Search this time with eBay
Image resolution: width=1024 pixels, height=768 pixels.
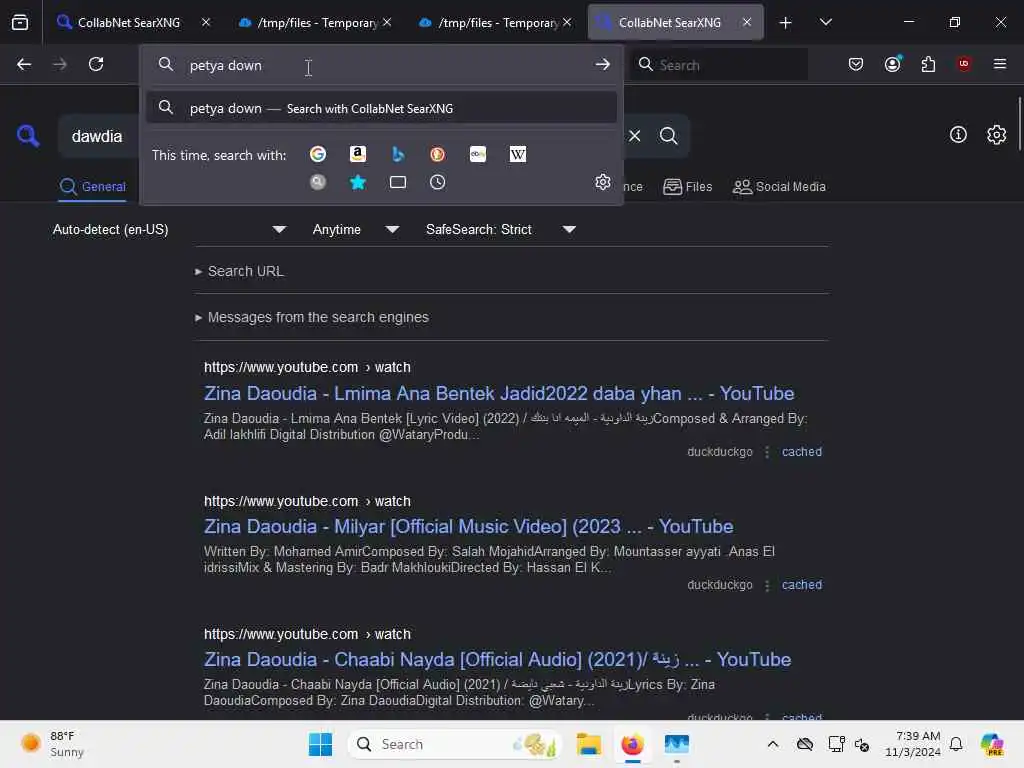(477, 154)
